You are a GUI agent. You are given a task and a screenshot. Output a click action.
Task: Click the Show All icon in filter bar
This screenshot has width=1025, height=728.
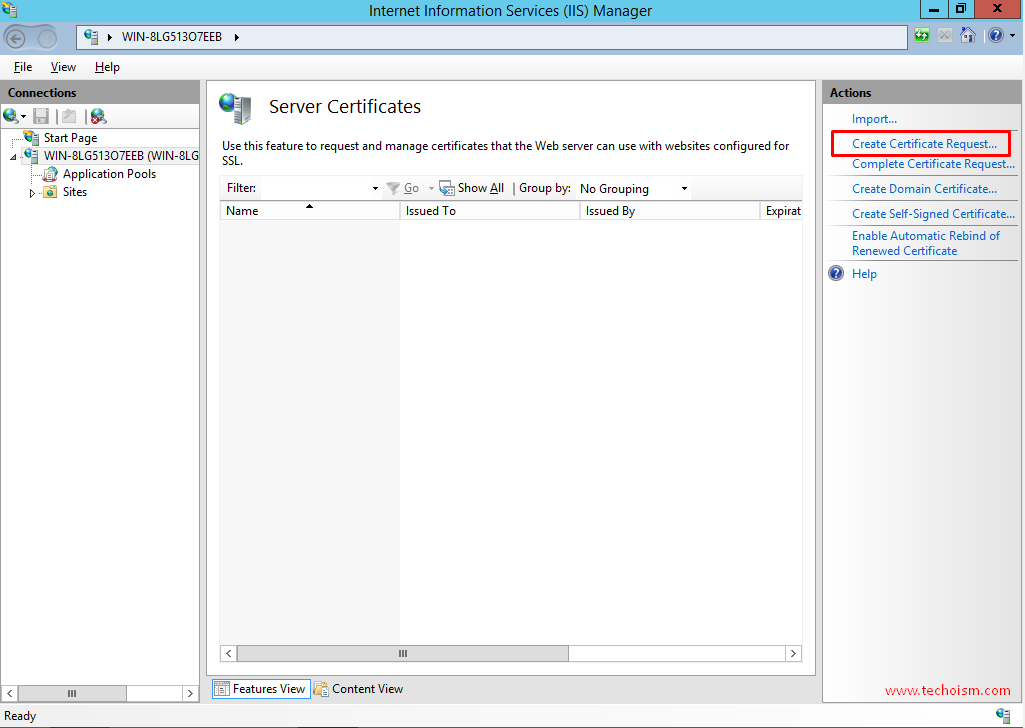click(446, 188)
